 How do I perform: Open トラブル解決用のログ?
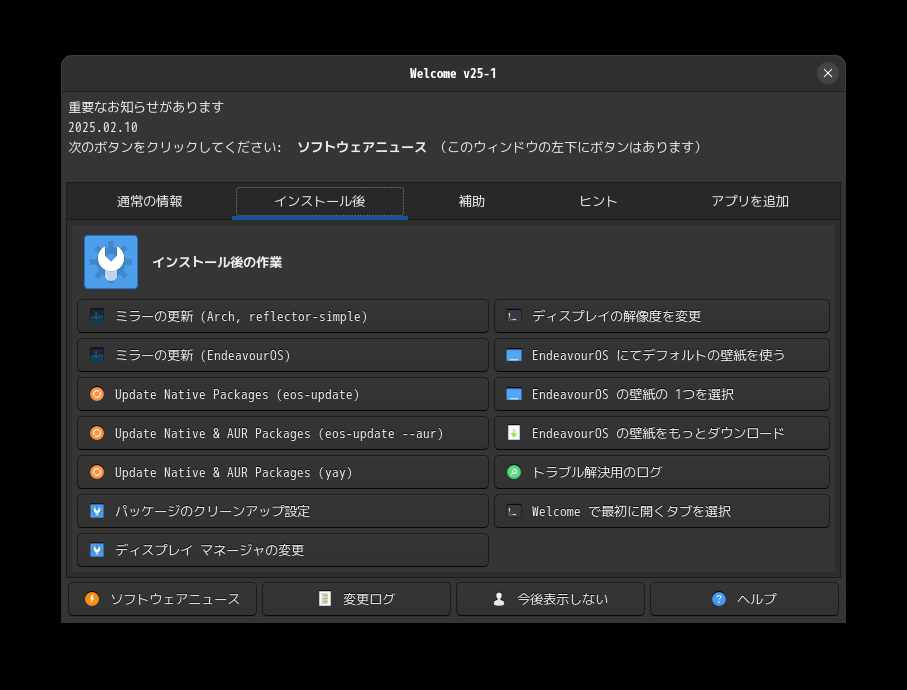[x=662, y=472]
